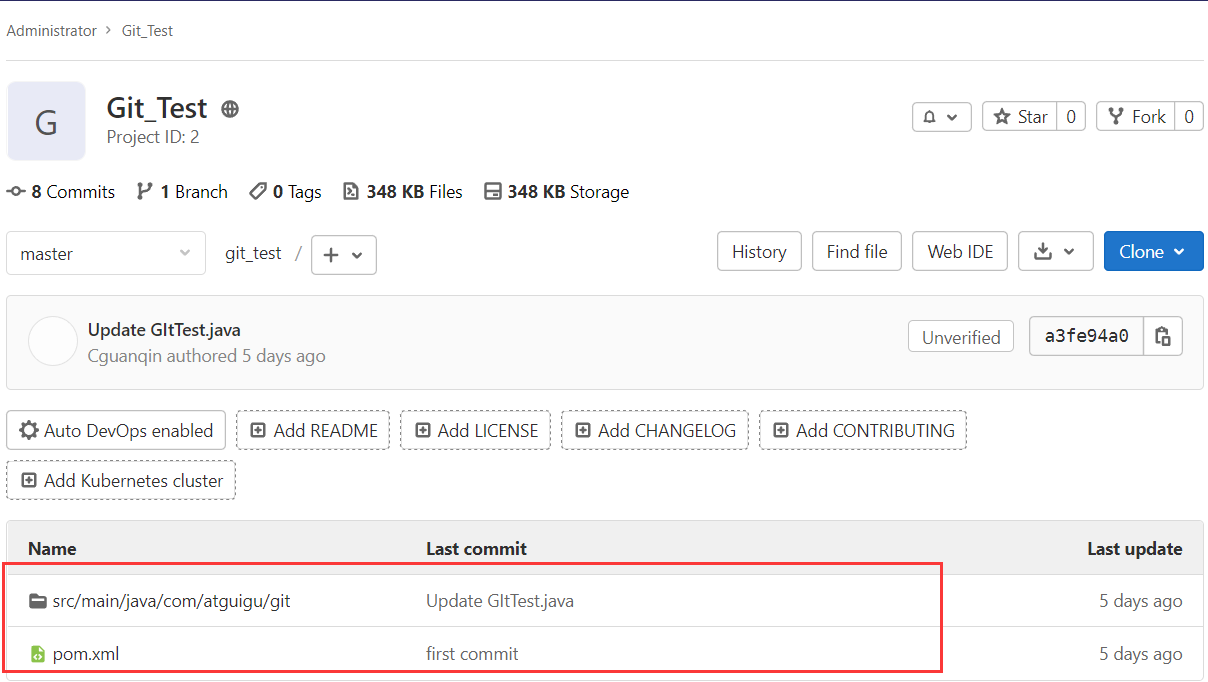Open the Cguanqin author link
The height and width of the screenshot is (682, 1208).
pos(125,356)
